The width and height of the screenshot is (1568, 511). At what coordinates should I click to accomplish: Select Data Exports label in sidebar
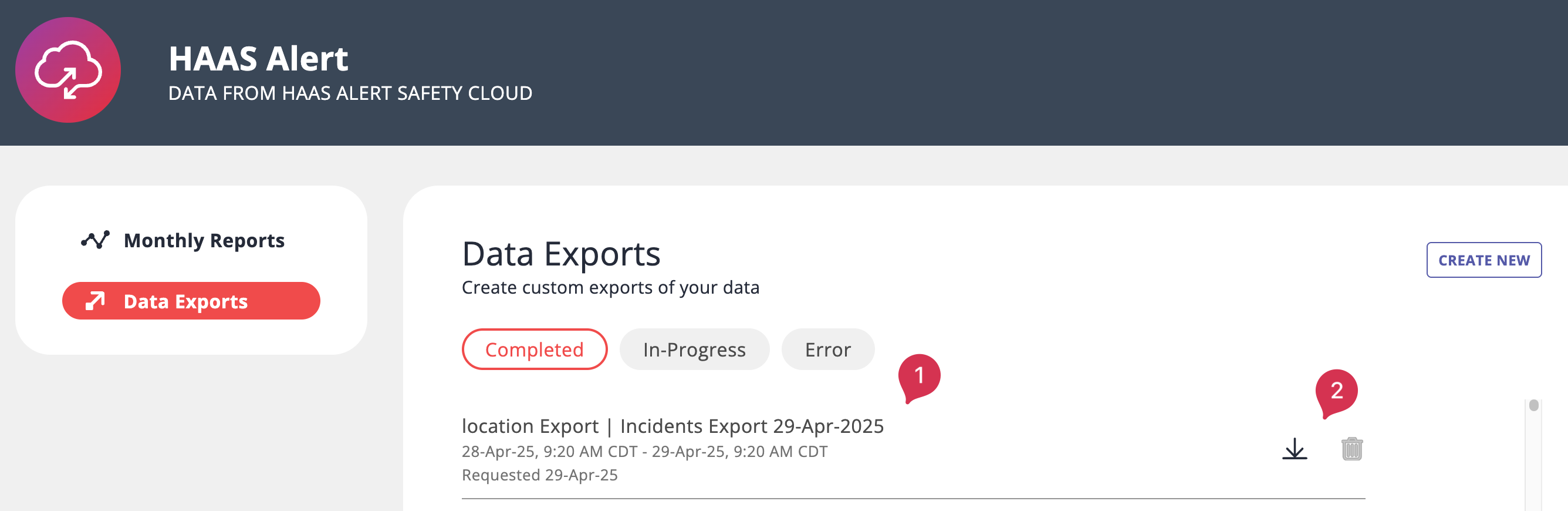tap(185, 301)
